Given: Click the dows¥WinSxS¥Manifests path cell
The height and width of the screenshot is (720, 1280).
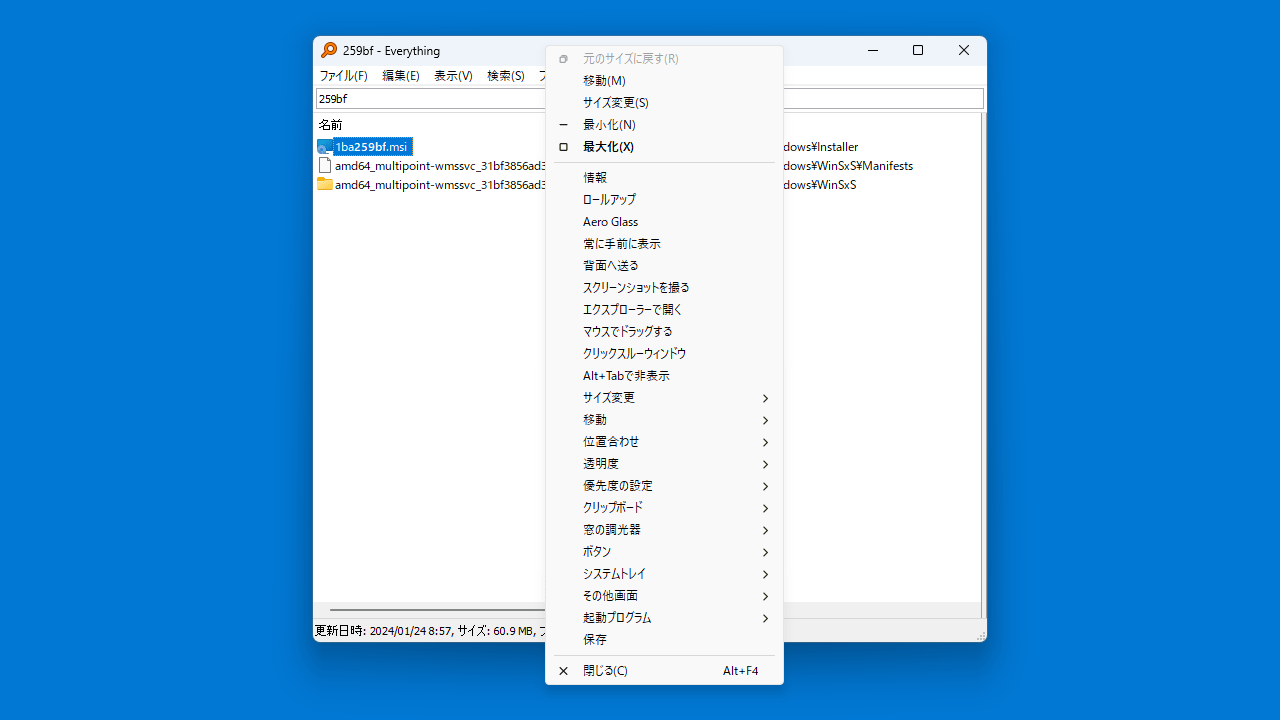Looking at the screenshot, I should pos(848,166).
